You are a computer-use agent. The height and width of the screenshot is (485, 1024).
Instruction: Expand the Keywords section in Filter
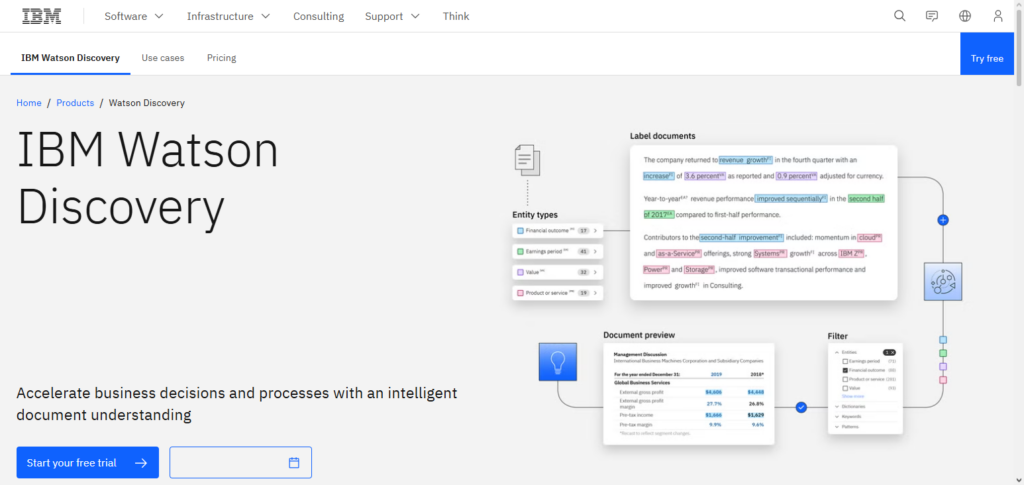(837, 416)
